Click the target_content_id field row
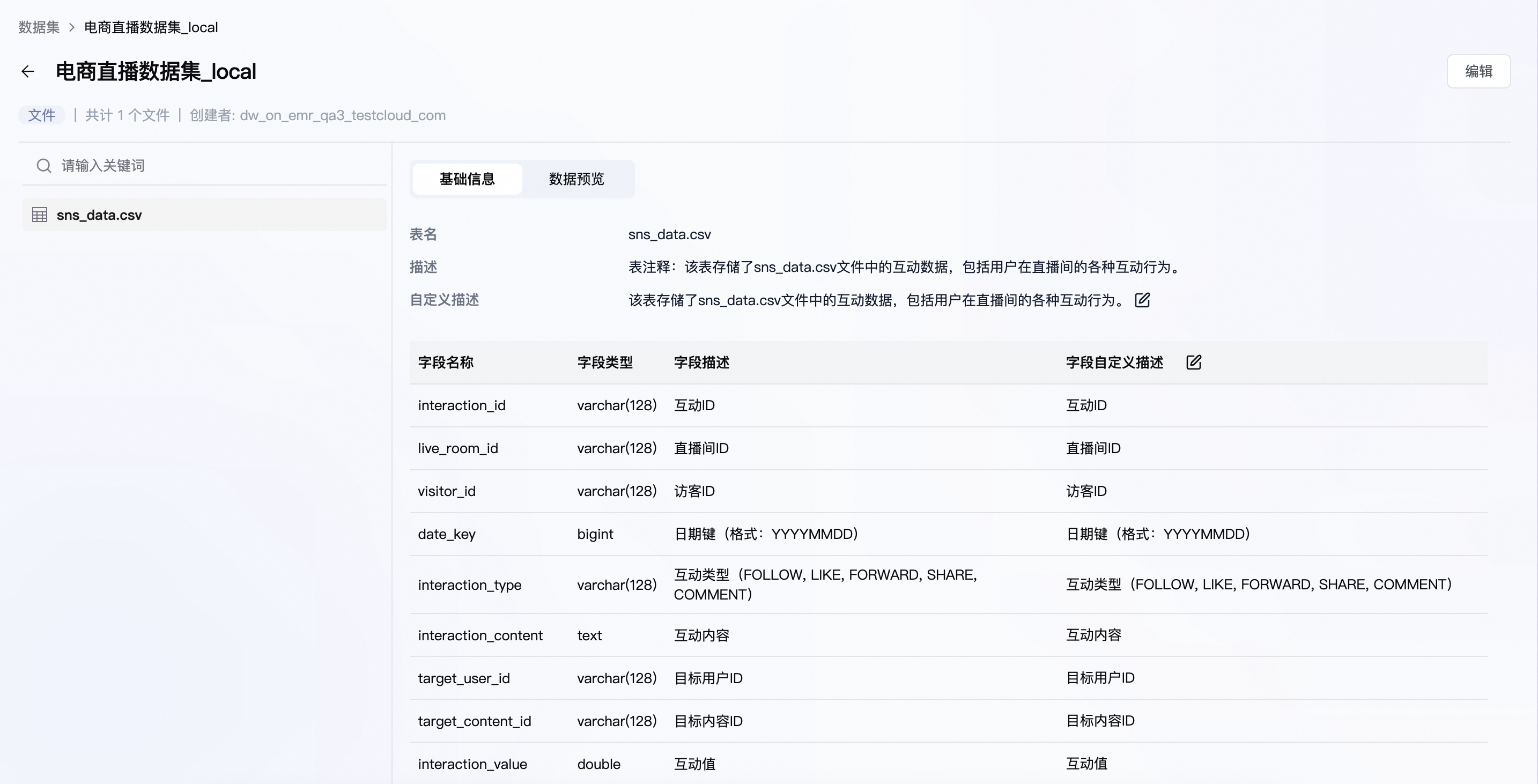 [x=474, y=721]
